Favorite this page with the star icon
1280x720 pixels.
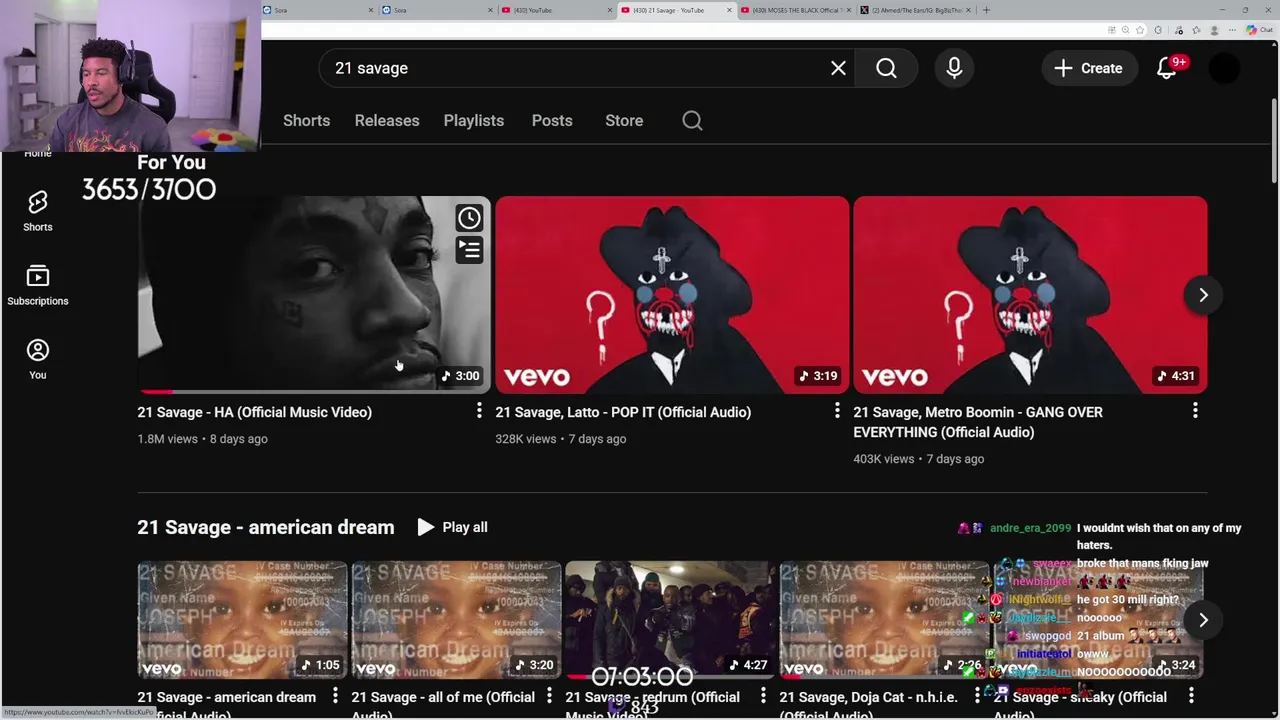click(1139, 30)
